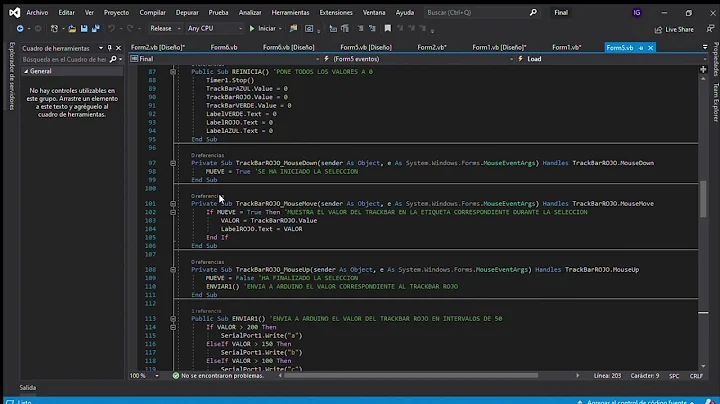This screenshot has width=720, height=404.
Task: Switch to the Form6.vb tab
Action: [223, 47]
